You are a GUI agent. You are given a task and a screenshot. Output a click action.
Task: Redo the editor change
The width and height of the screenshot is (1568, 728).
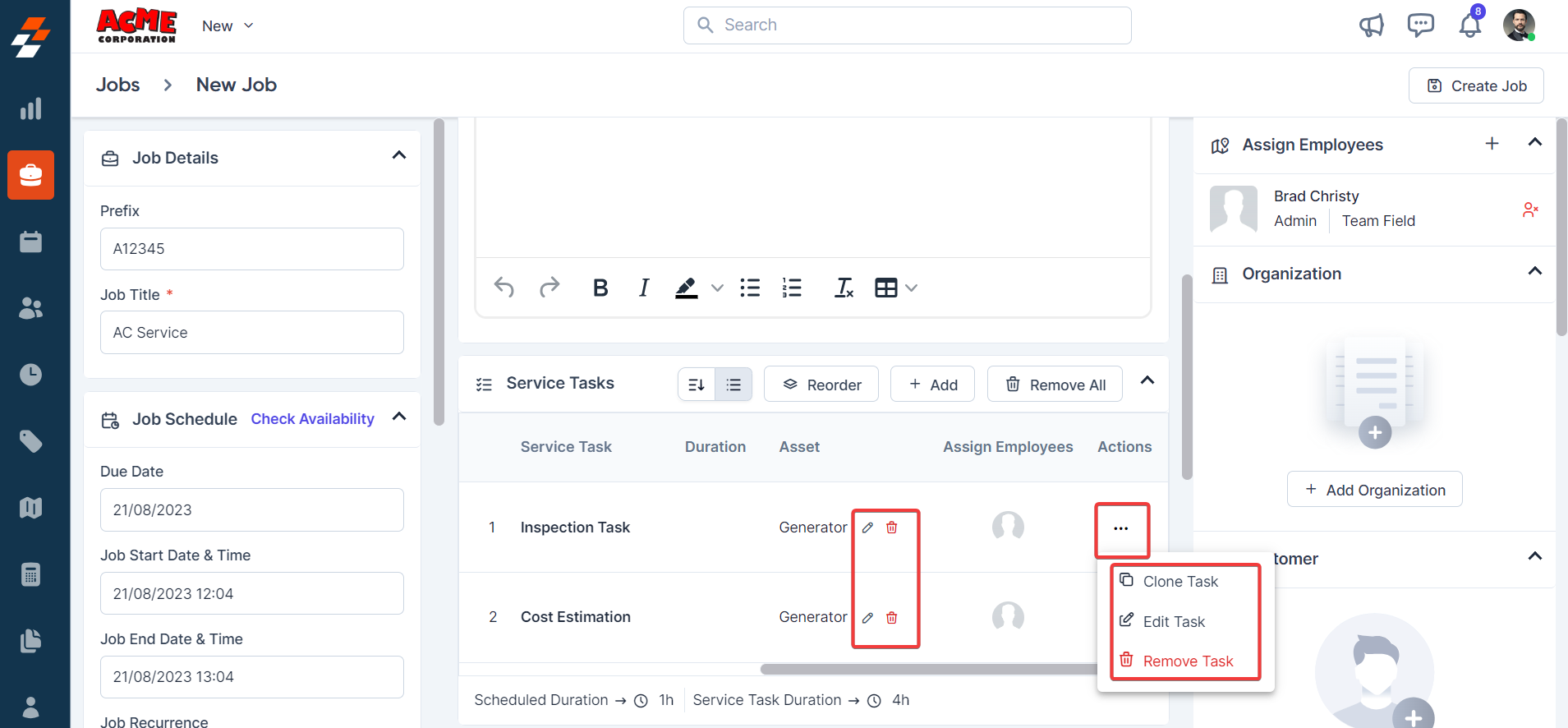pyautogui.click(x=549, y=288)
